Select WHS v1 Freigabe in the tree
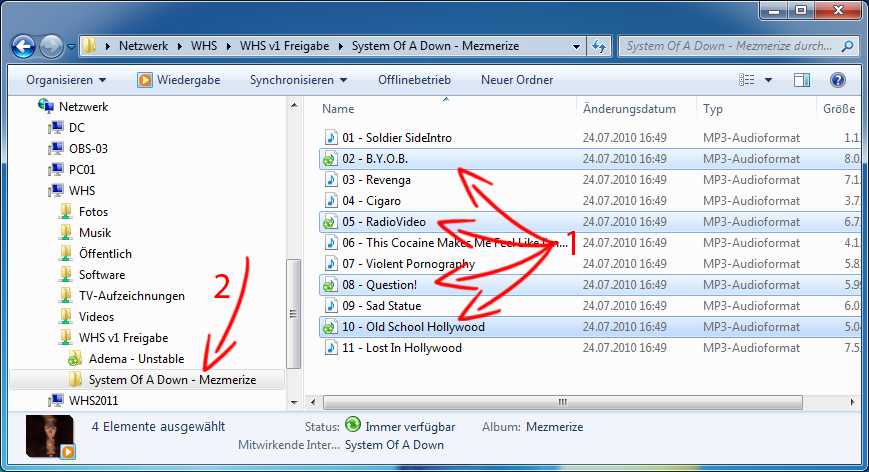 123,338
